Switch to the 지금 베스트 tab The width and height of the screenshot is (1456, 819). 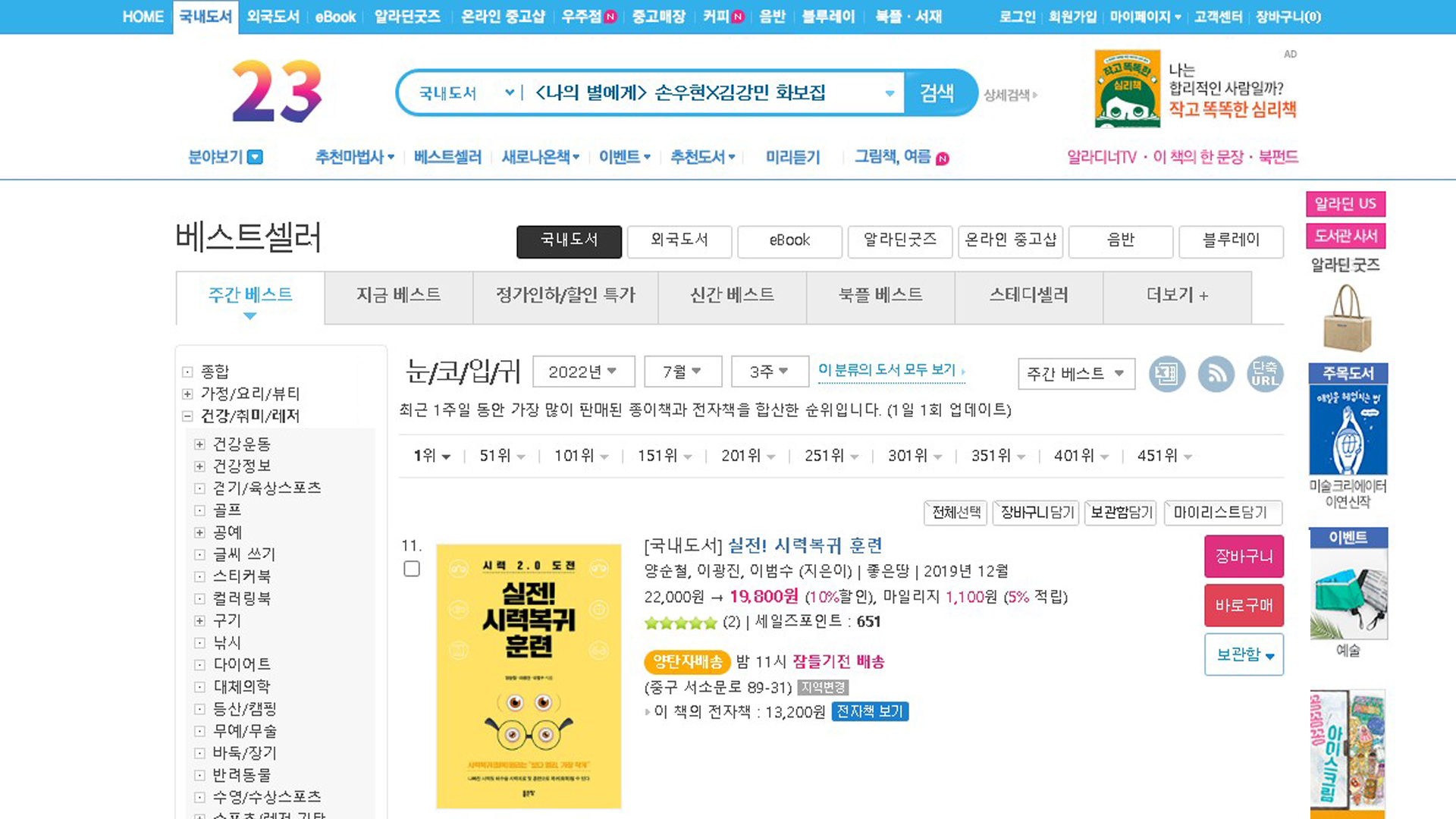tap(398, 295)
